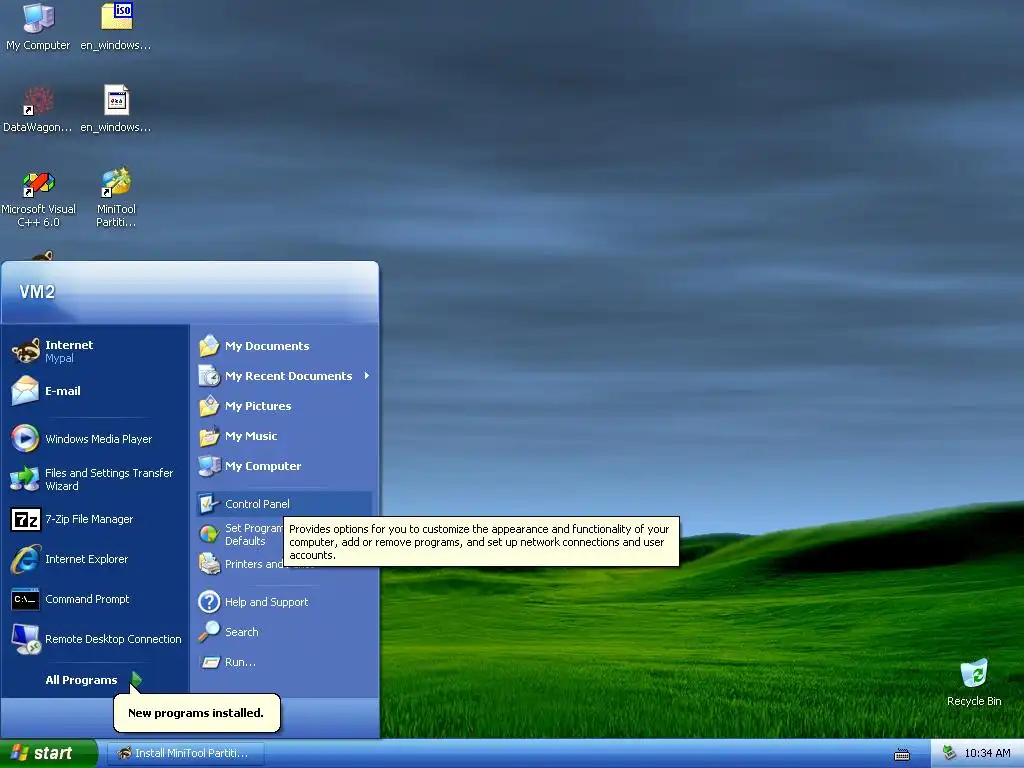Select the en_windows text file icon on desktop

tap(116, 109)
